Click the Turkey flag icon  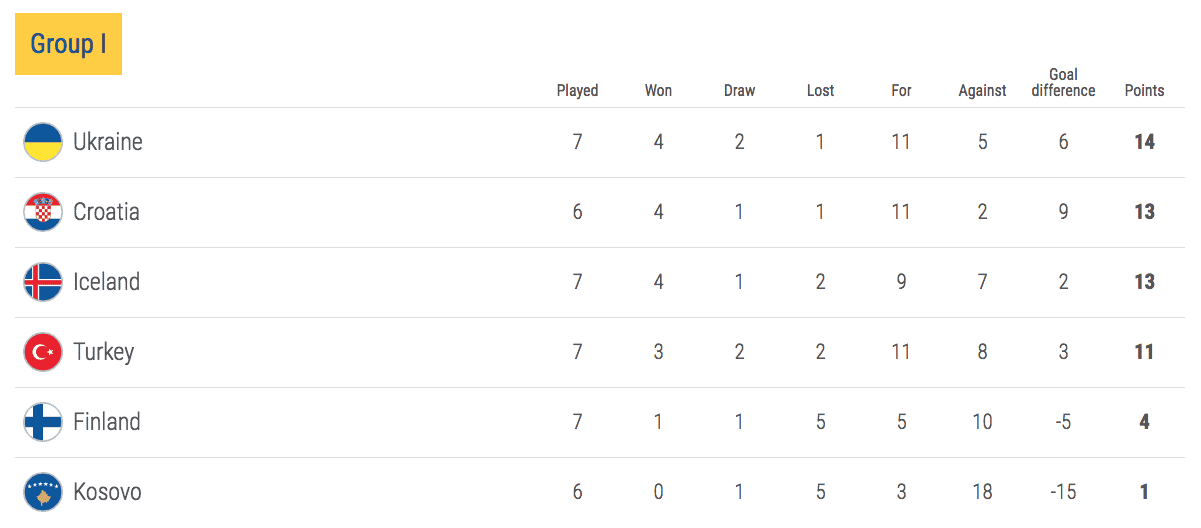tap(43, 352)
